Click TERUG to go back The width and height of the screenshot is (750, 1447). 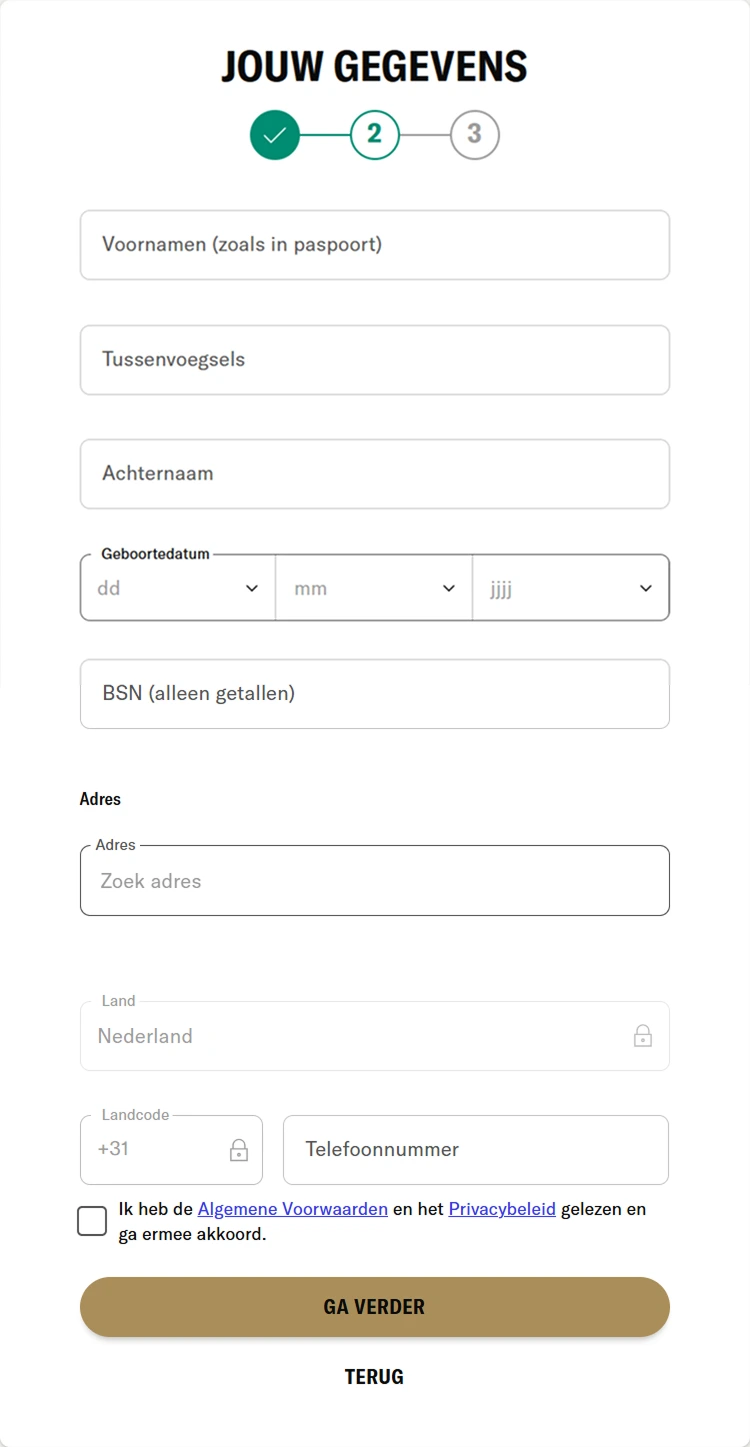click(374, 1376)
